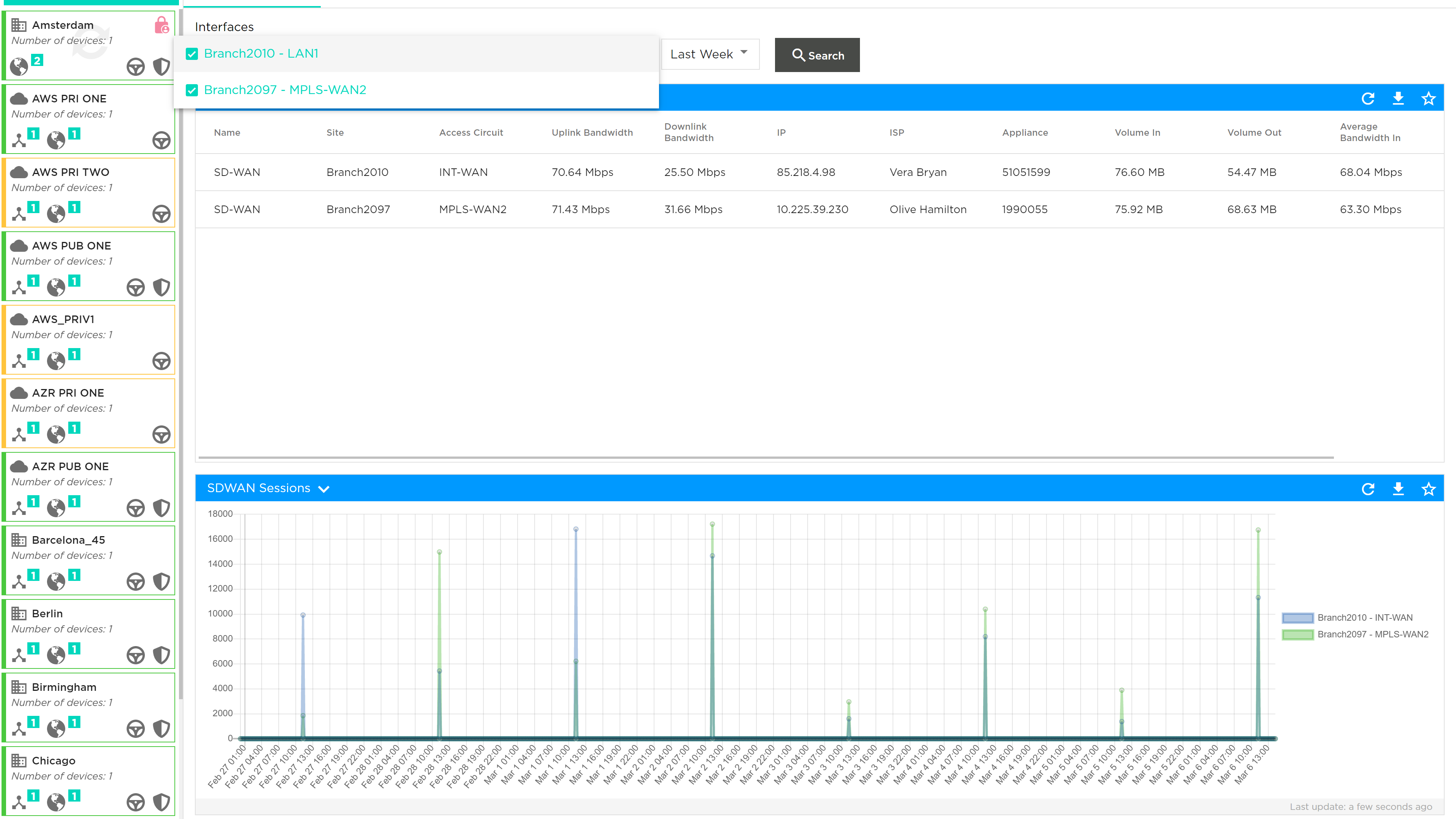
Task: Click Amsterdam globe icon with badge 2
Action: pyautogui.click(x=19, y=67)
